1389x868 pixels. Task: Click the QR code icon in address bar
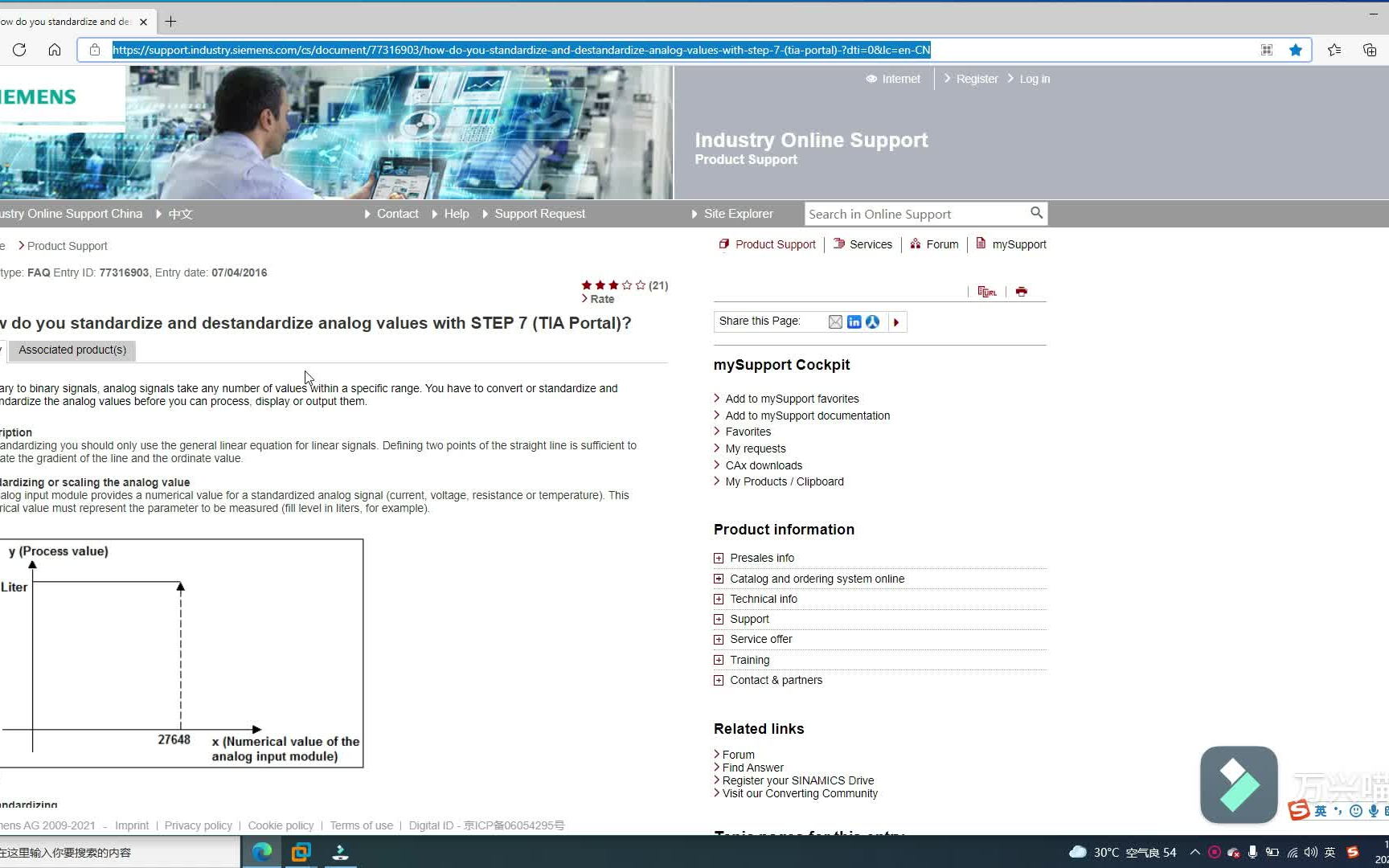coord(1267,50)
